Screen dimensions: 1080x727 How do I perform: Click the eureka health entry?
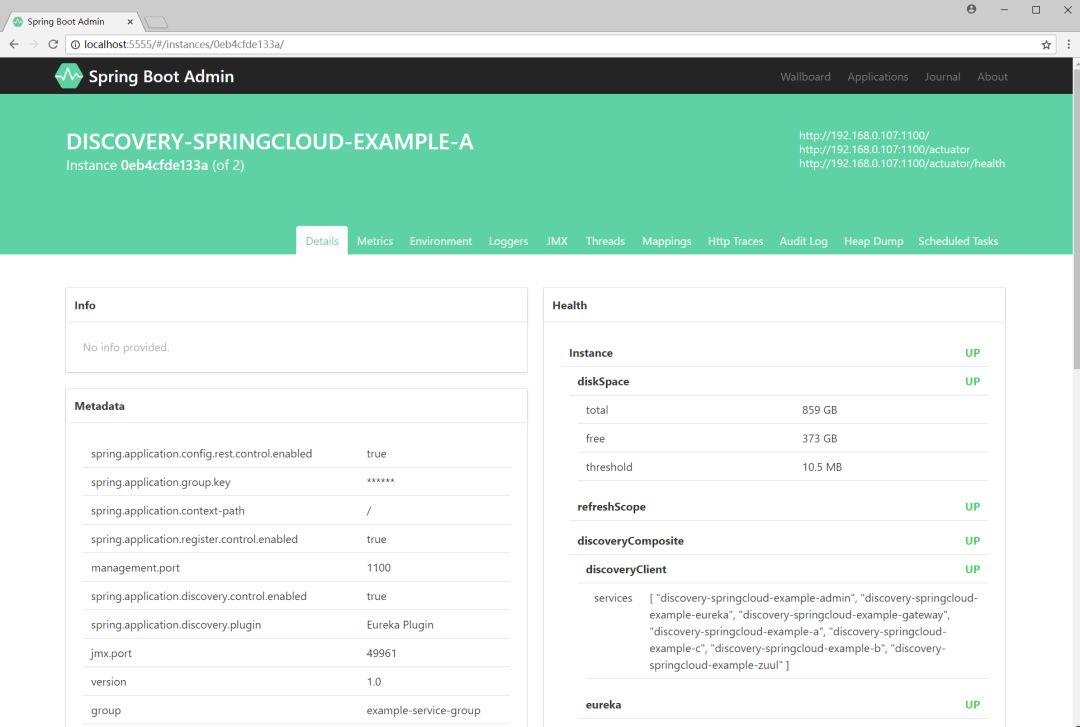pyautogui.click(x=603, y=705)
